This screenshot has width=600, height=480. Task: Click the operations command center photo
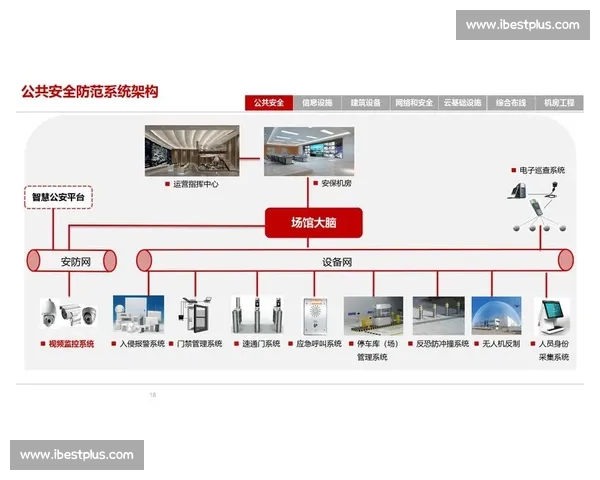(192, 151)
